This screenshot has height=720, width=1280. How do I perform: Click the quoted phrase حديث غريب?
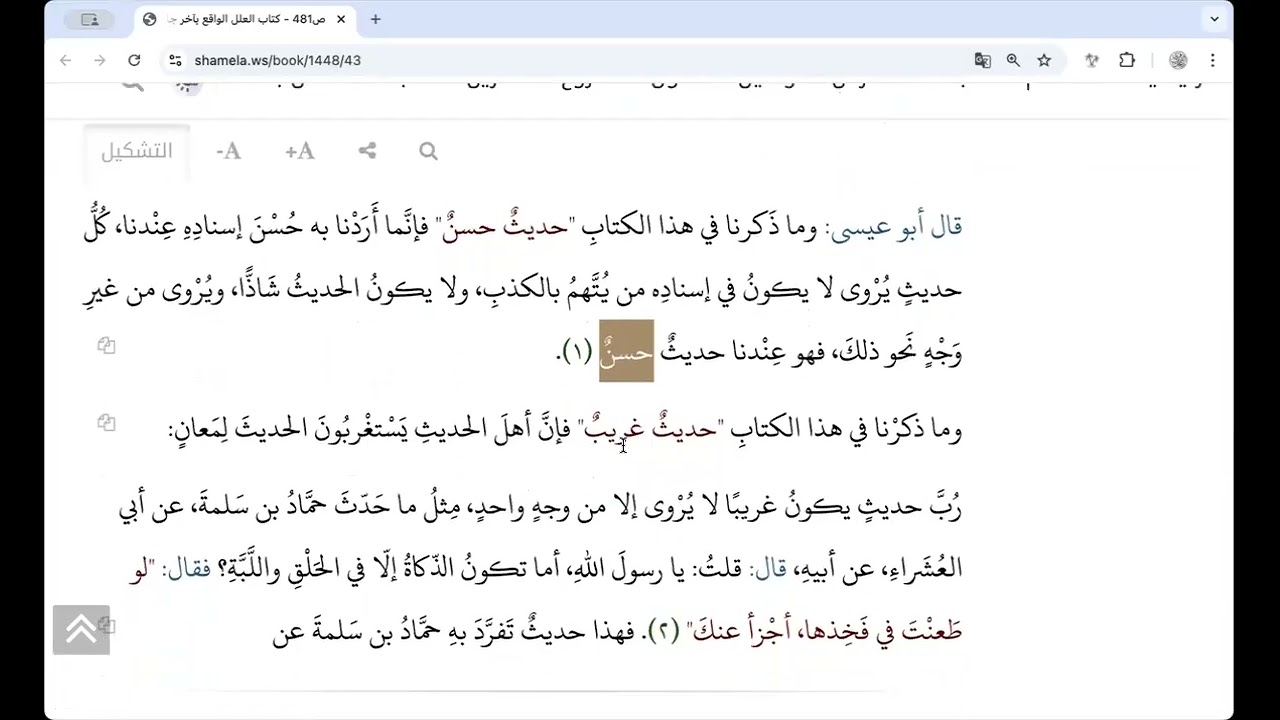(x=650, y=428)
